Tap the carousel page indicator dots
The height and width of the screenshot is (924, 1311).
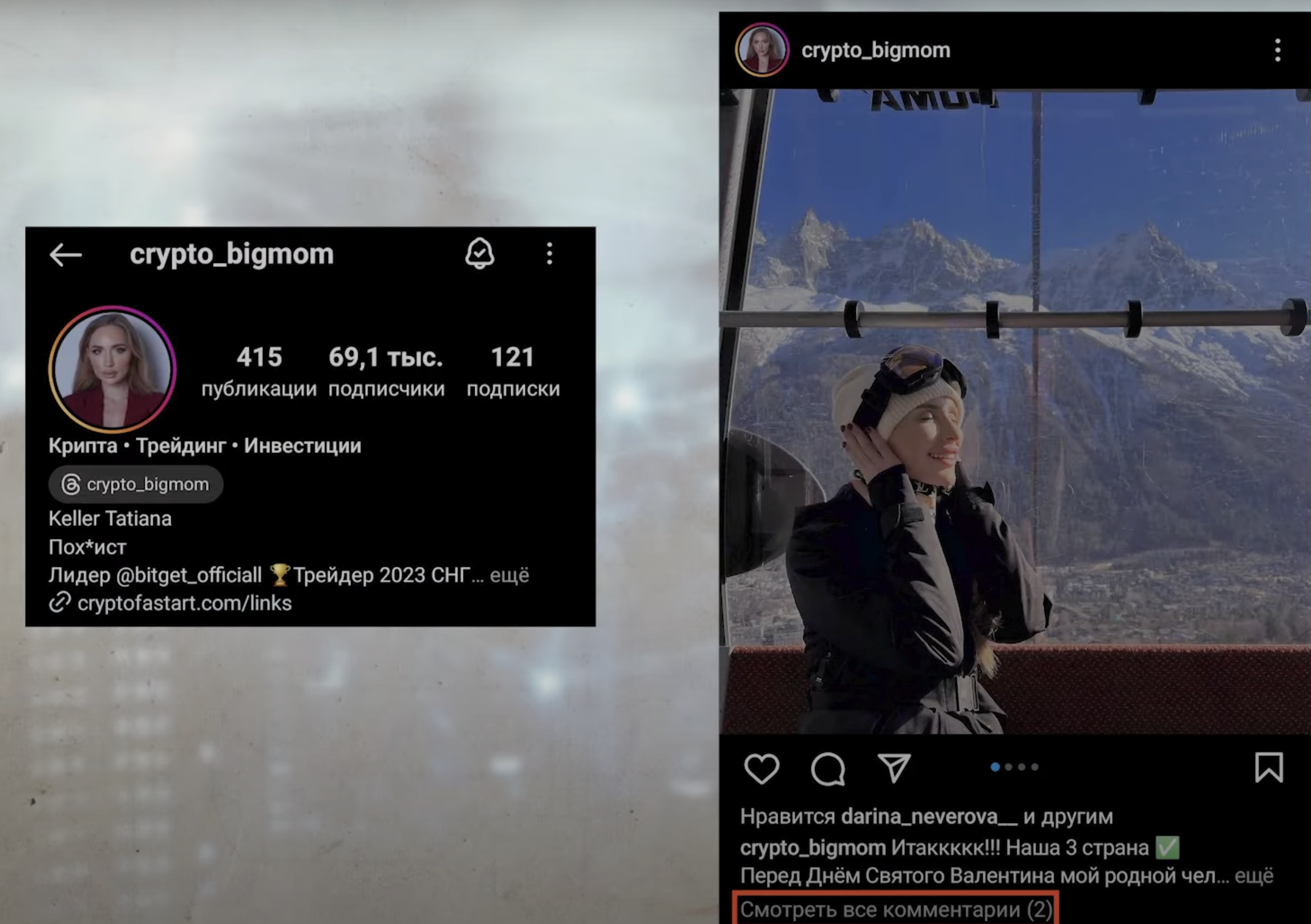pyautogui.click(x=1015, y=767)
